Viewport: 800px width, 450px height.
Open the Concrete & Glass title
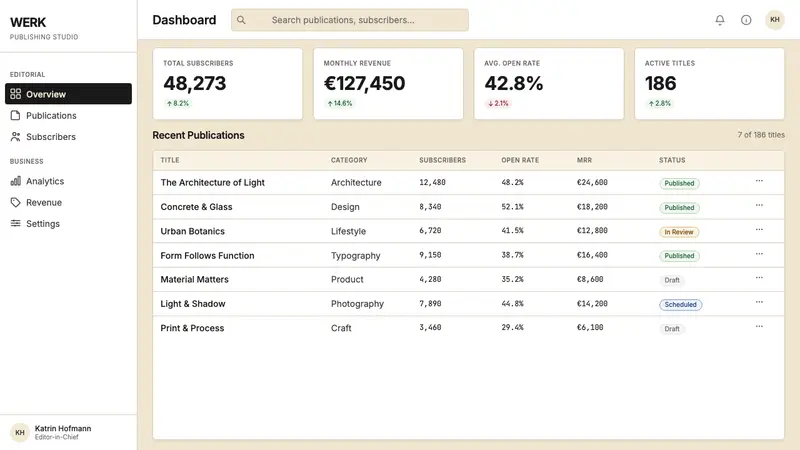click(x=196, y=207)
